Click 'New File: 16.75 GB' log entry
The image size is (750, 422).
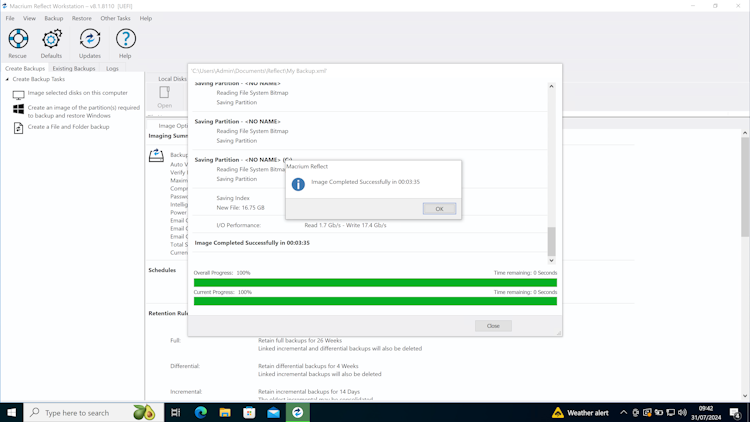click(x=240, y=208)
